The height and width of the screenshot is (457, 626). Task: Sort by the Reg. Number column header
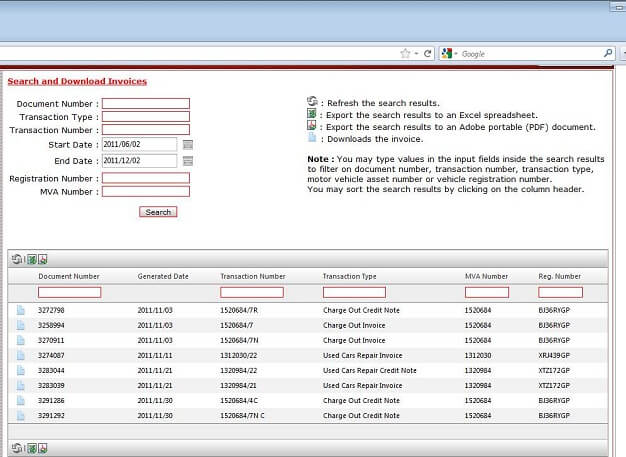click(559, 276)
